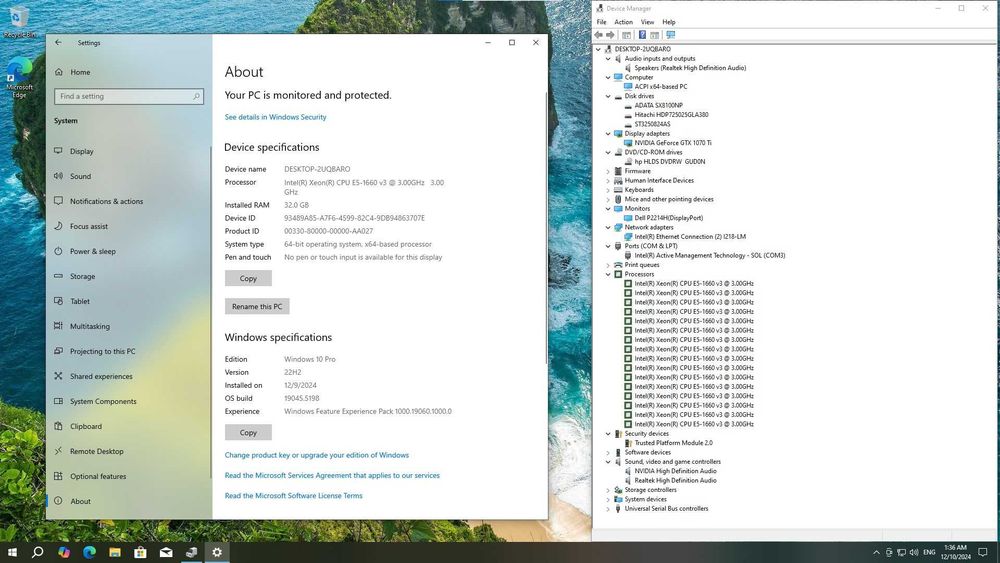Screen dimensions: 1000x563
Task: Open Clipboard settings in the sidebar
Action: [85, 426]
